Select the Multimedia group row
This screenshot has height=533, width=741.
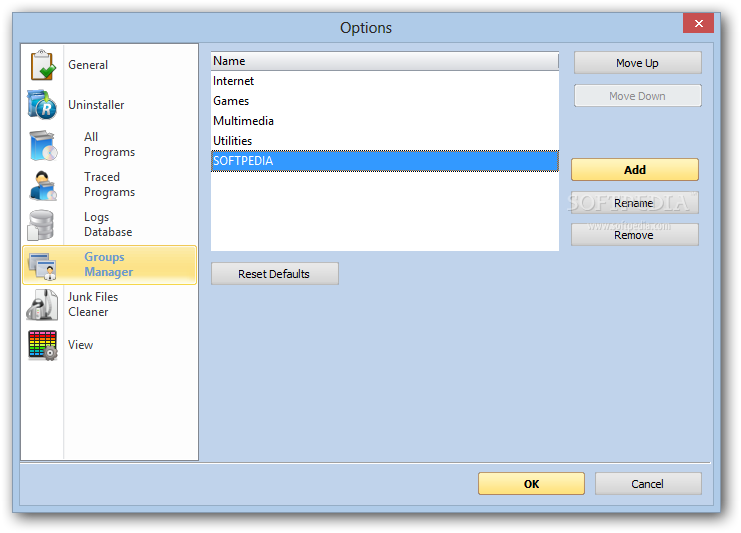[385, 120]
